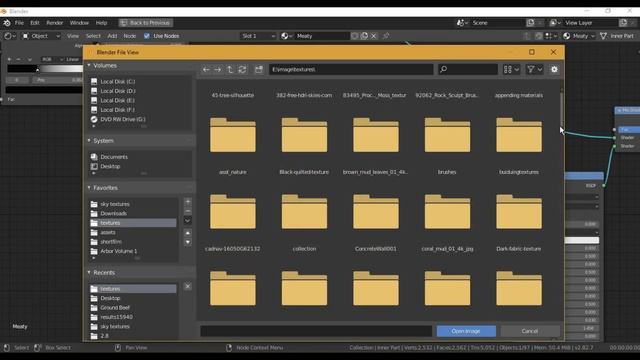Open file view settings gear icon
640x360 pixels.
(554, 70)
